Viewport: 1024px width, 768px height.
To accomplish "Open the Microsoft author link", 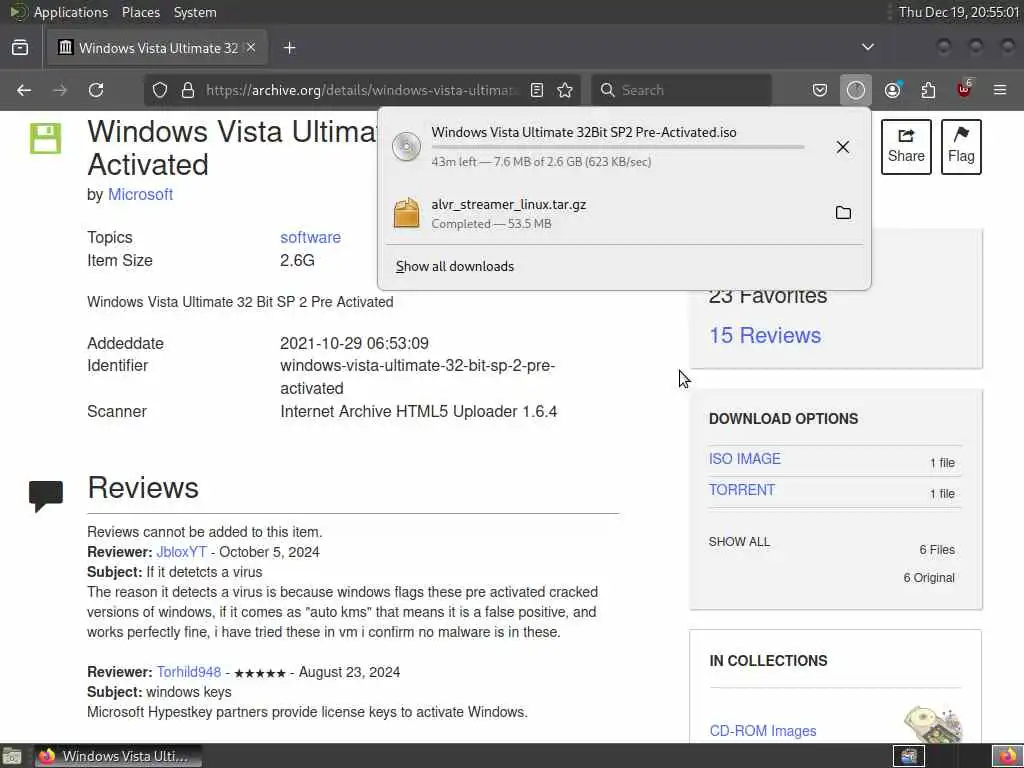I will coord(140,195).
